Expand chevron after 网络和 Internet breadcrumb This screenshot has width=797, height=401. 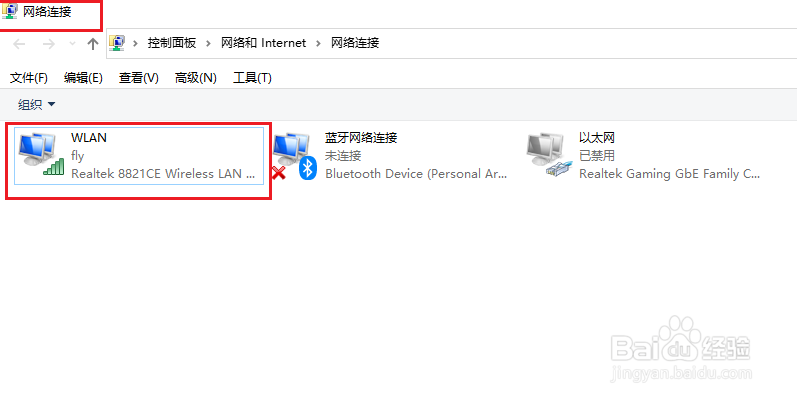[x=319, y=43]
